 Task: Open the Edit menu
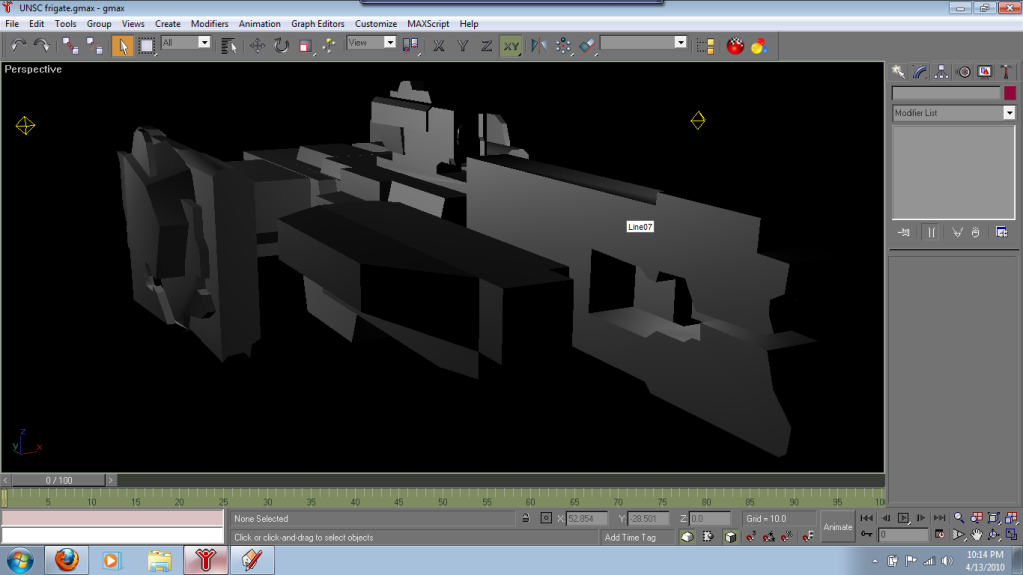tap(37, 23)
